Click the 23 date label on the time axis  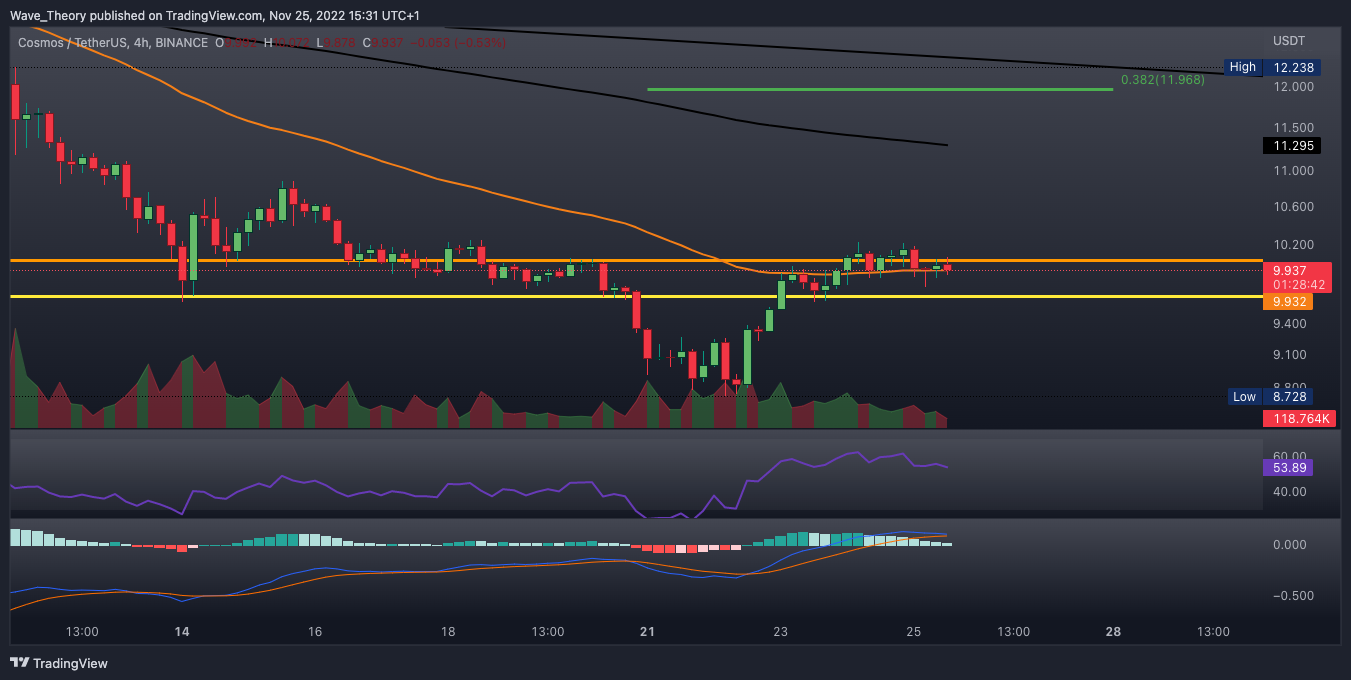781,632
